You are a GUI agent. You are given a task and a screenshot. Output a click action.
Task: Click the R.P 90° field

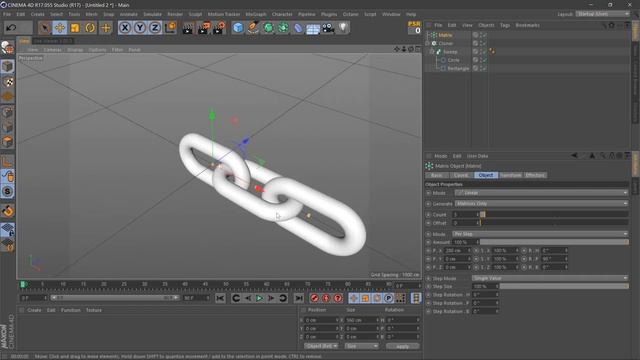[554, 259]
